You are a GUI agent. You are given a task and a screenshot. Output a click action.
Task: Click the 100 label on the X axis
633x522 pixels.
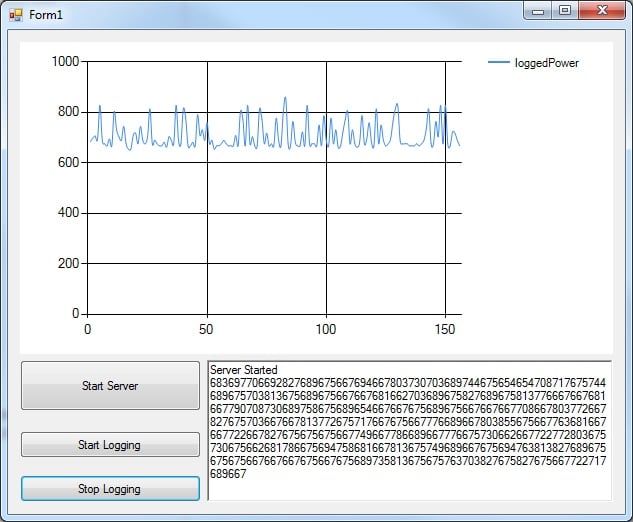pos(326,328)
